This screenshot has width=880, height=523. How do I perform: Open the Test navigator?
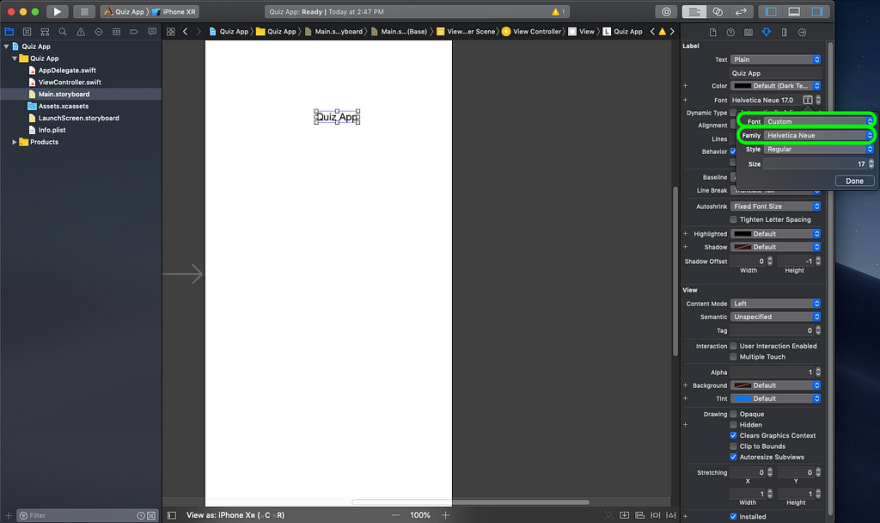(x=99, y=32)
